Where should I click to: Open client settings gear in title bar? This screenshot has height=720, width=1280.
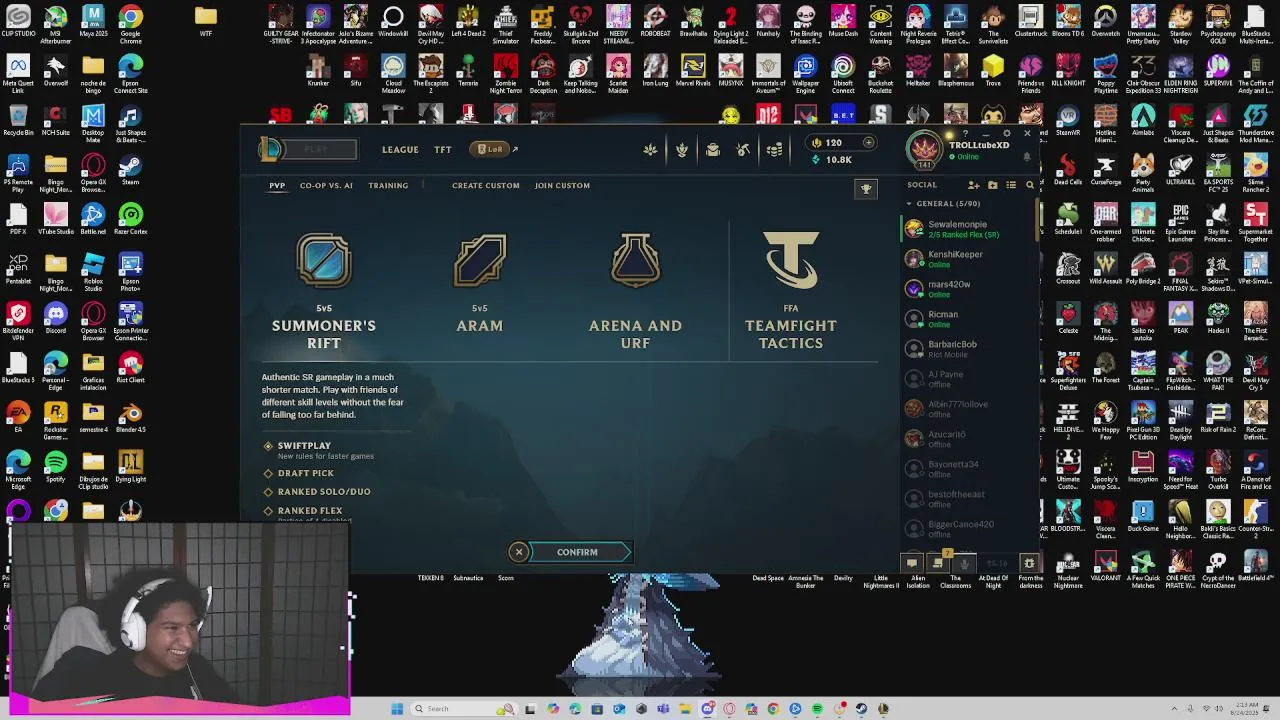click(x=1006, y=133)
